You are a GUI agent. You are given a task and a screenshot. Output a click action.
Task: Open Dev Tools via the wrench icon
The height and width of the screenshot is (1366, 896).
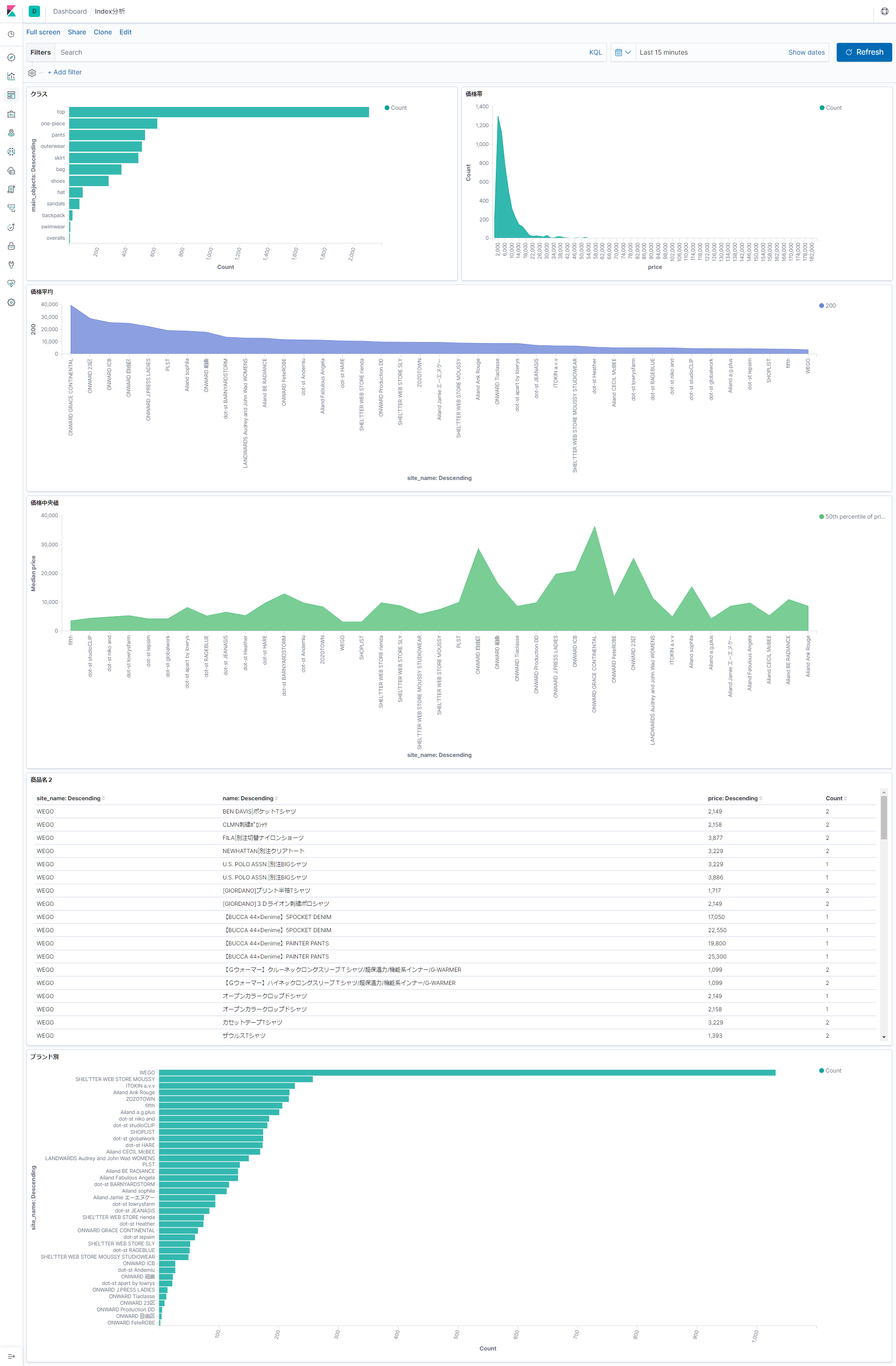click(x=11, y=265)
